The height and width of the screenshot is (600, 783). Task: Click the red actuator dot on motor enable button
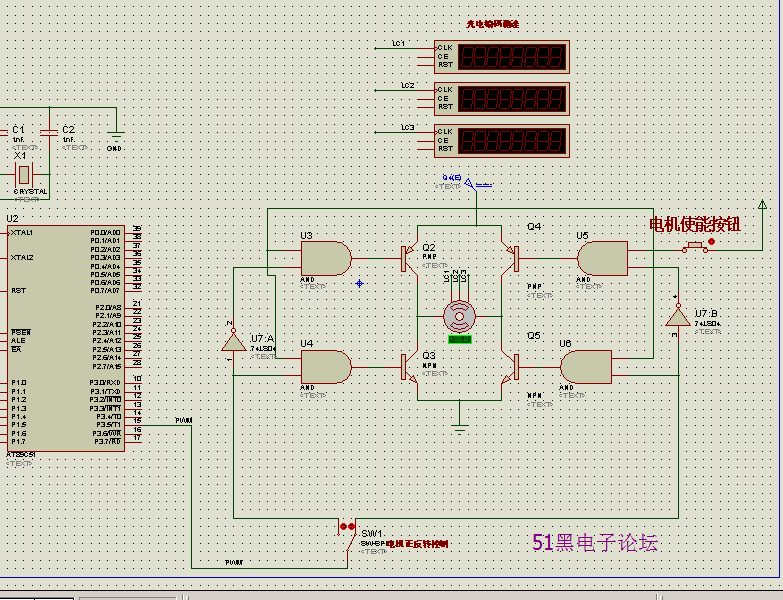(x=712, y=242)
